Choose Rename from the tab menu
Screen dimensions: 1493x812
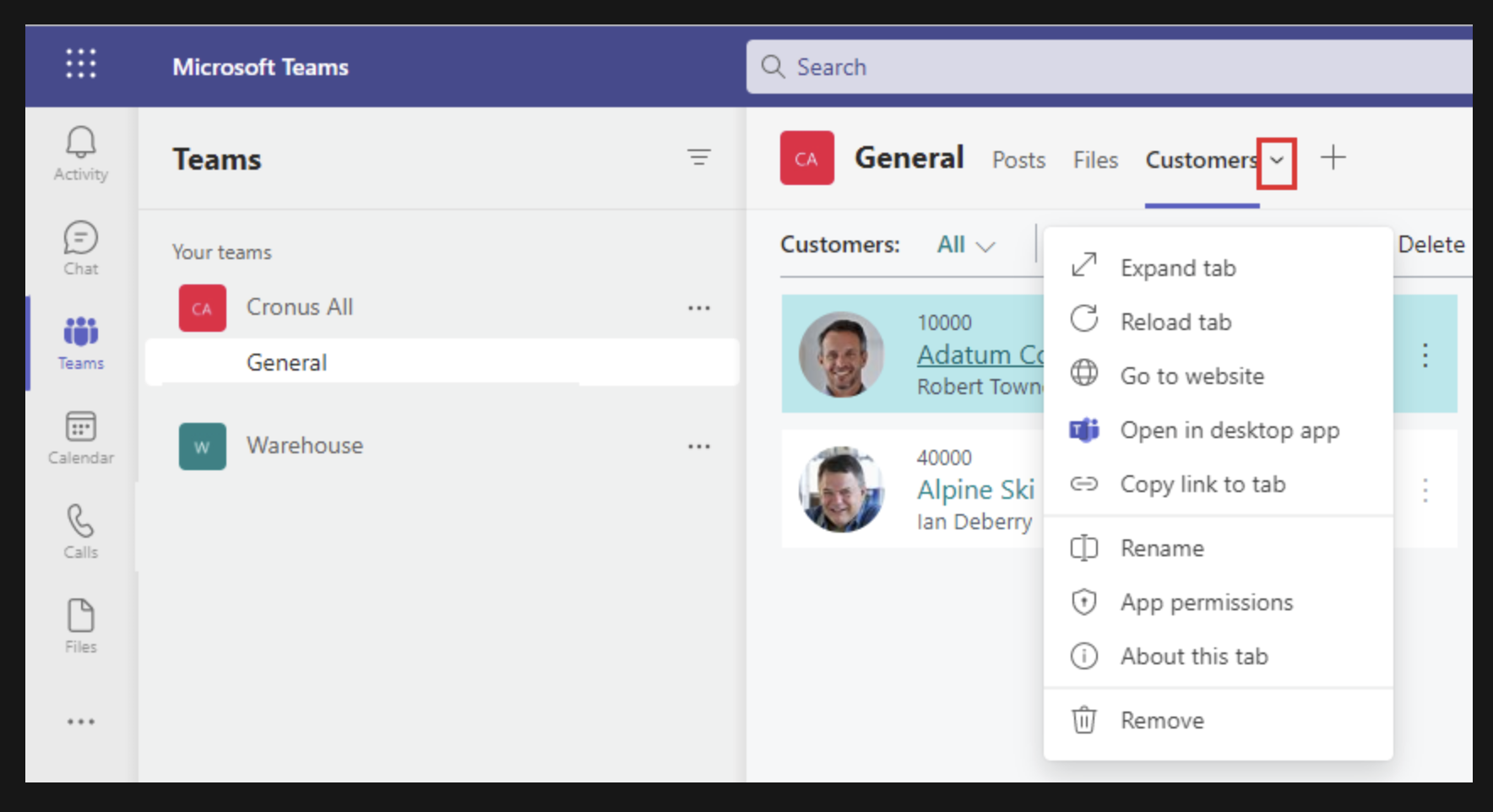1218,548
